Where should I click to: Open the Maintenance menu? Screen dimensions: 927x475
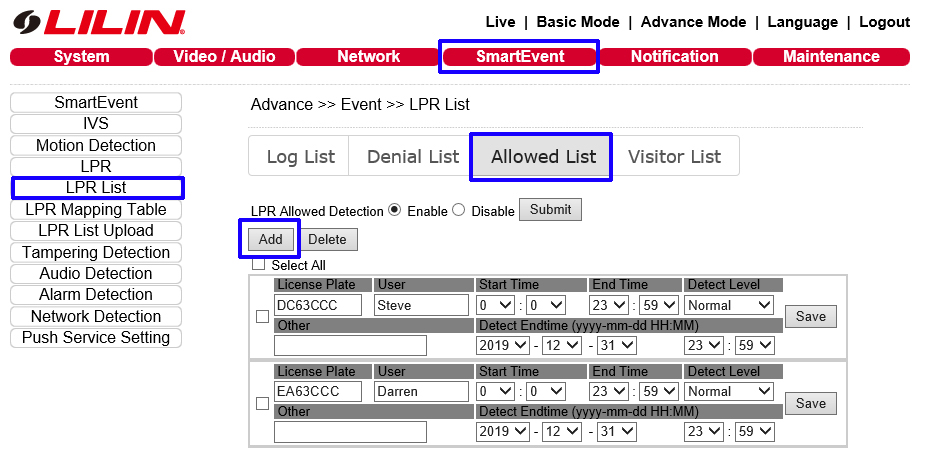click(x=831, y=57)
